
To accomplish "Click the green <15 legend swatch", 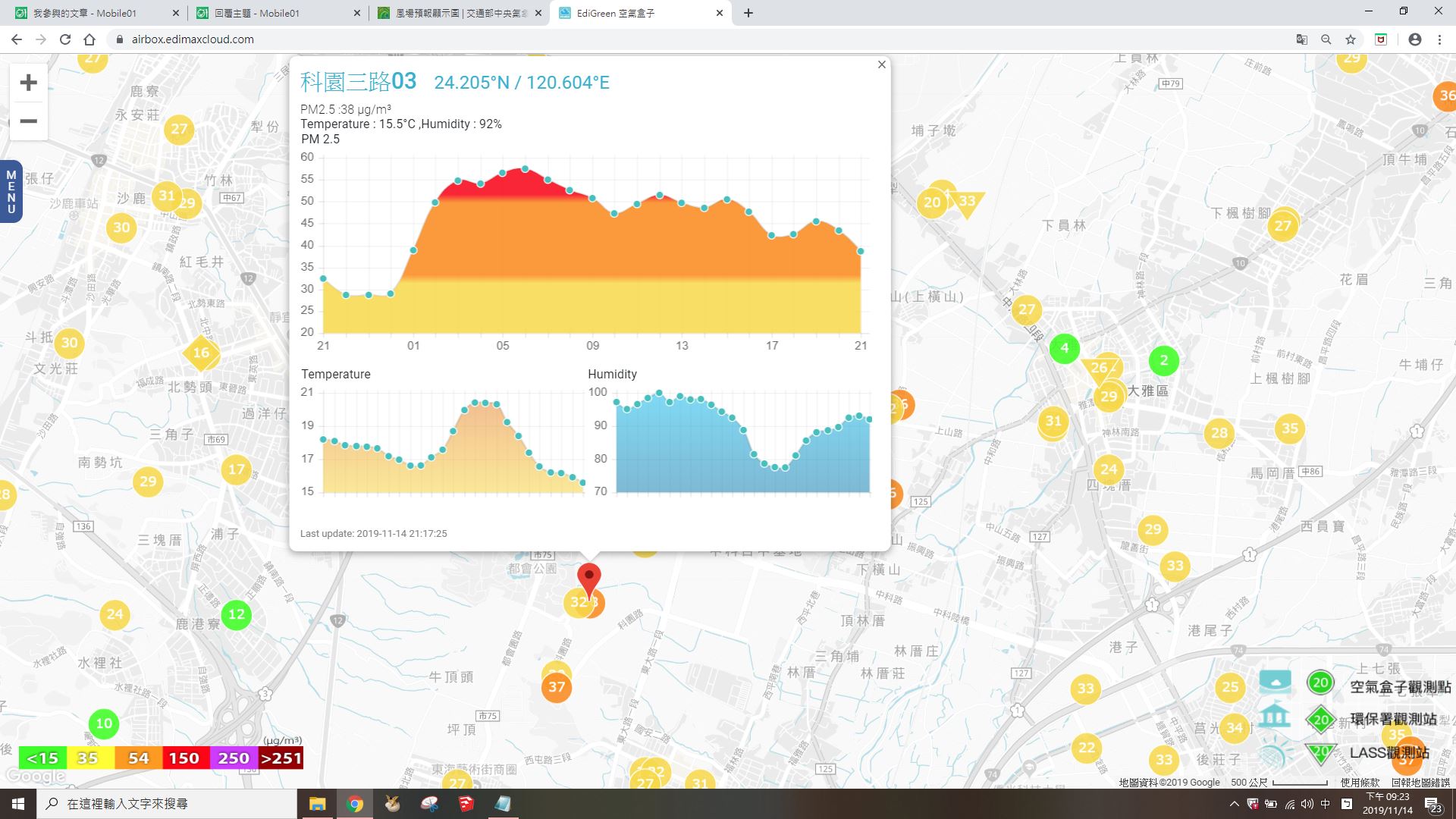I will [42, 758].
